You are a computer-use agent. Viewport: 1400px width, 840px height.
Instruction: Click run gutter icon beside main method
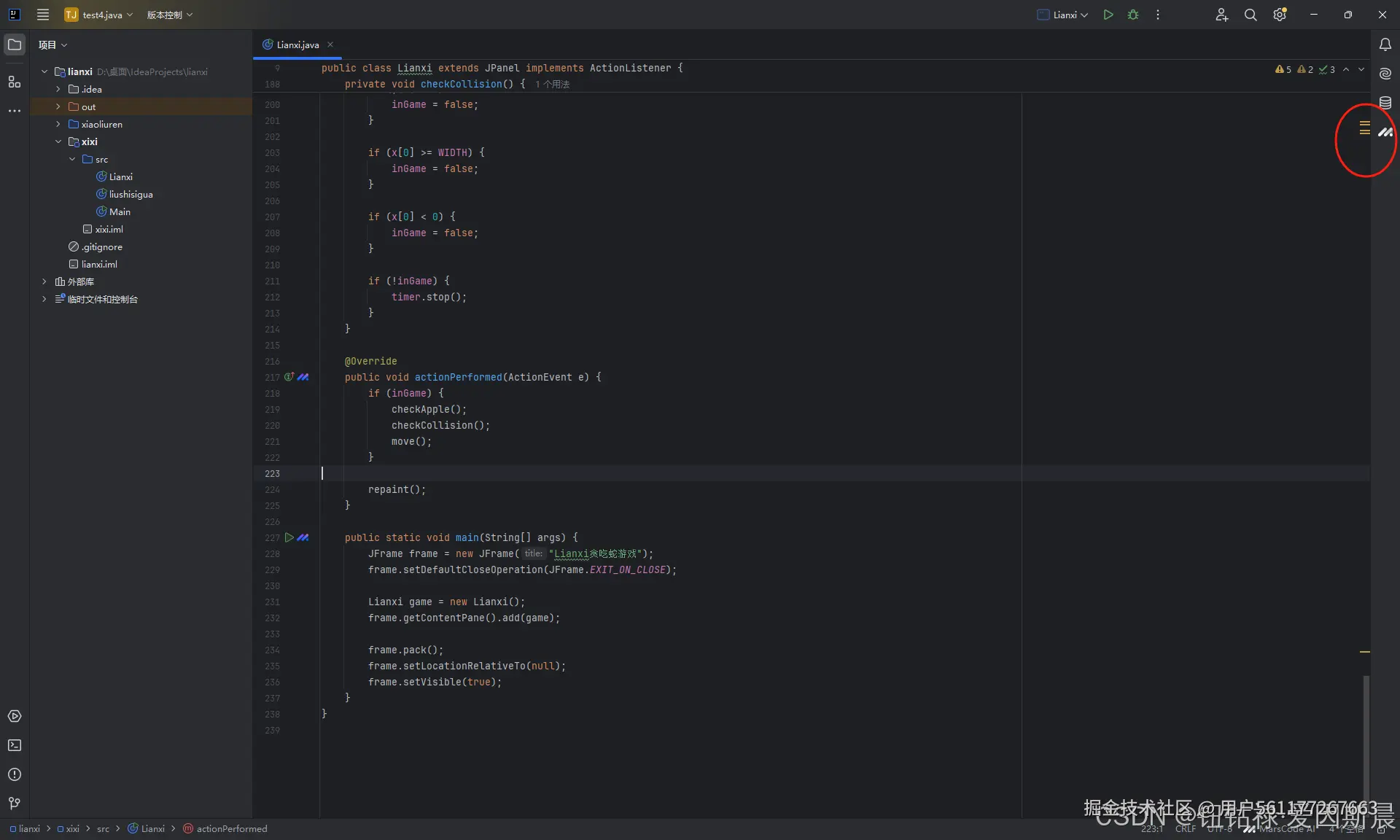289,537
